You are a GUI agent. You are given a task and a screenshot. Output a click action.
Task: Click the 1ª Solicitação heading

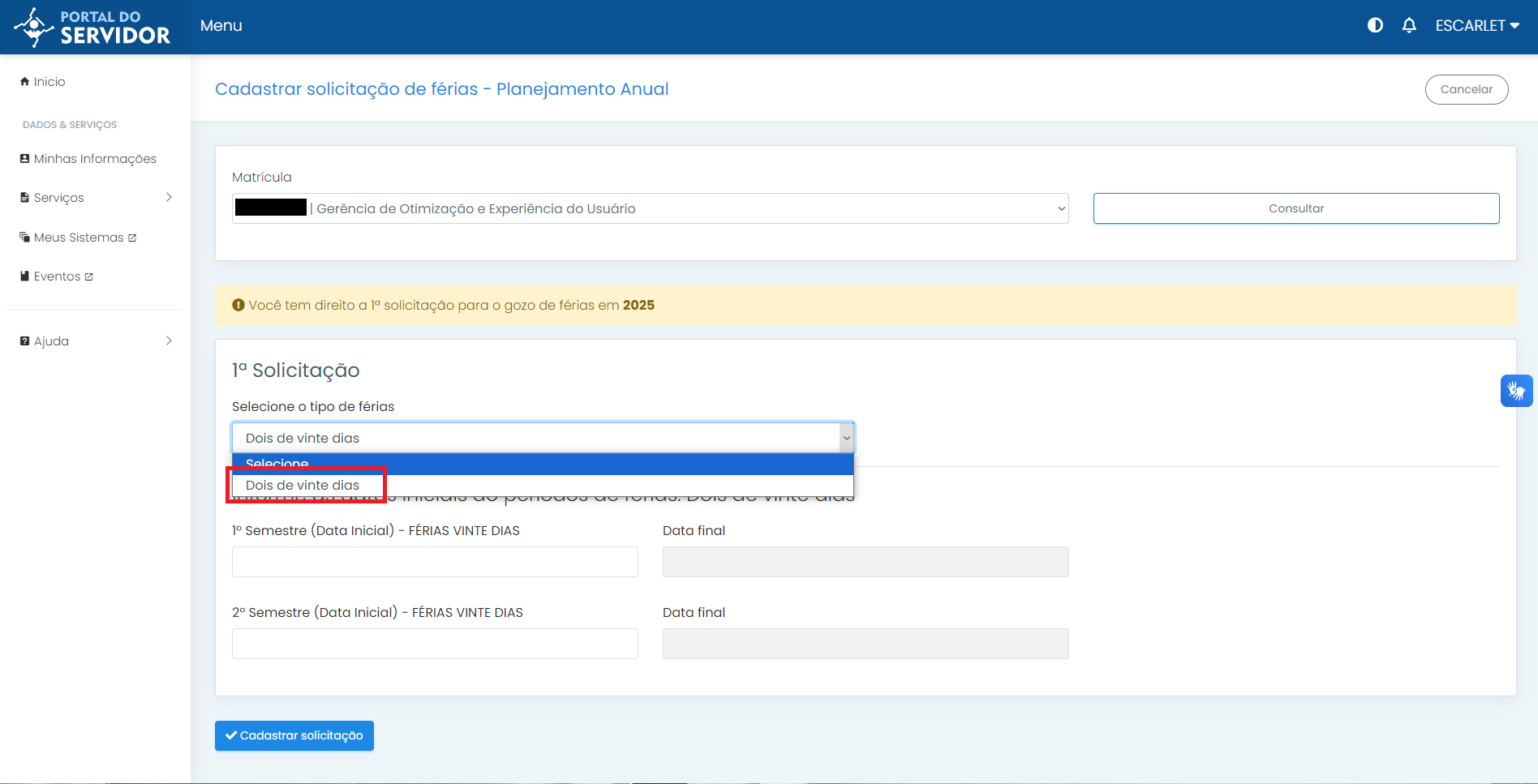[x=296, y=371]
